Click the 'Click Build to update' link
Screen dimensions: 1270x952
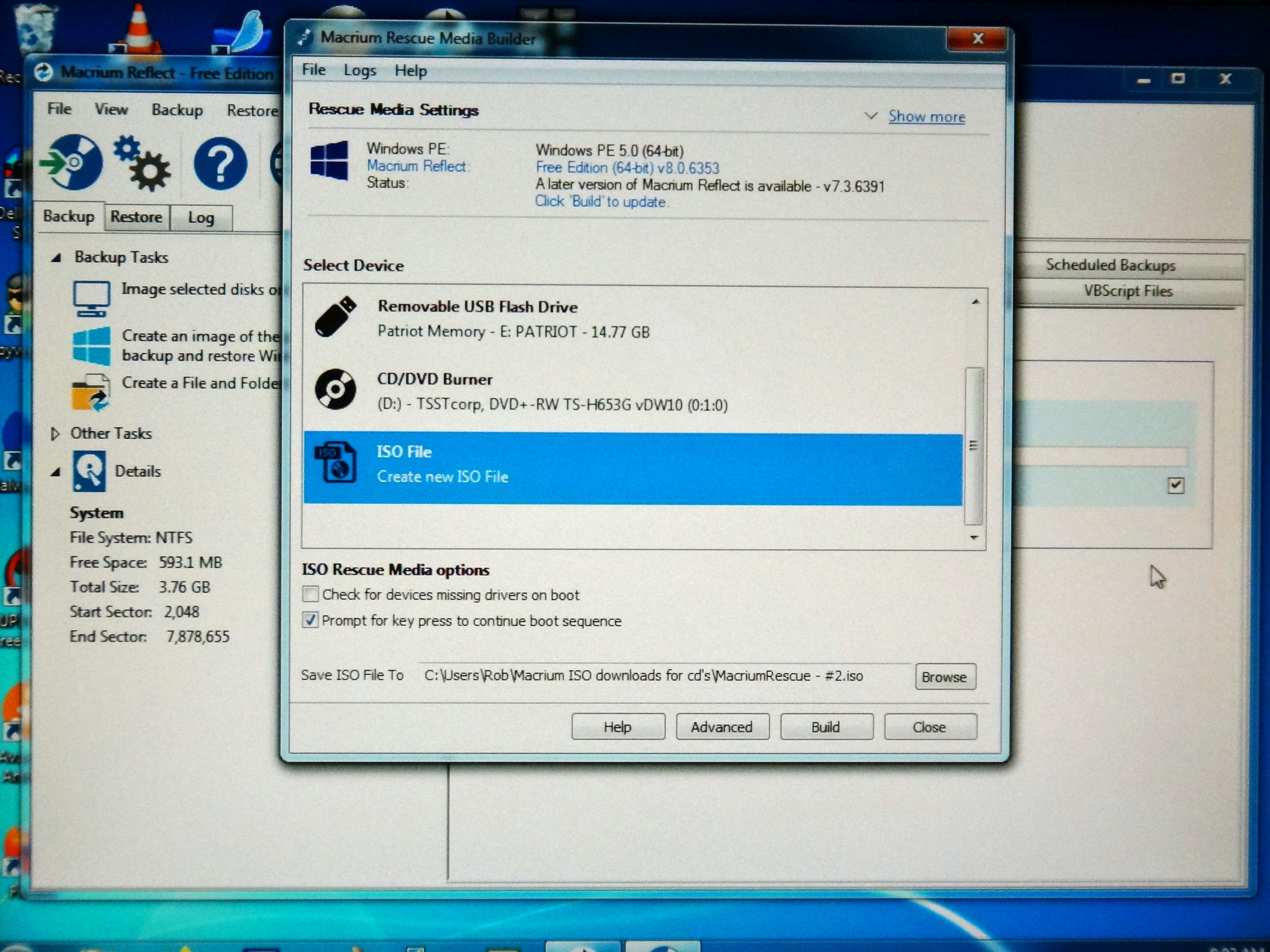click(602, 201)
